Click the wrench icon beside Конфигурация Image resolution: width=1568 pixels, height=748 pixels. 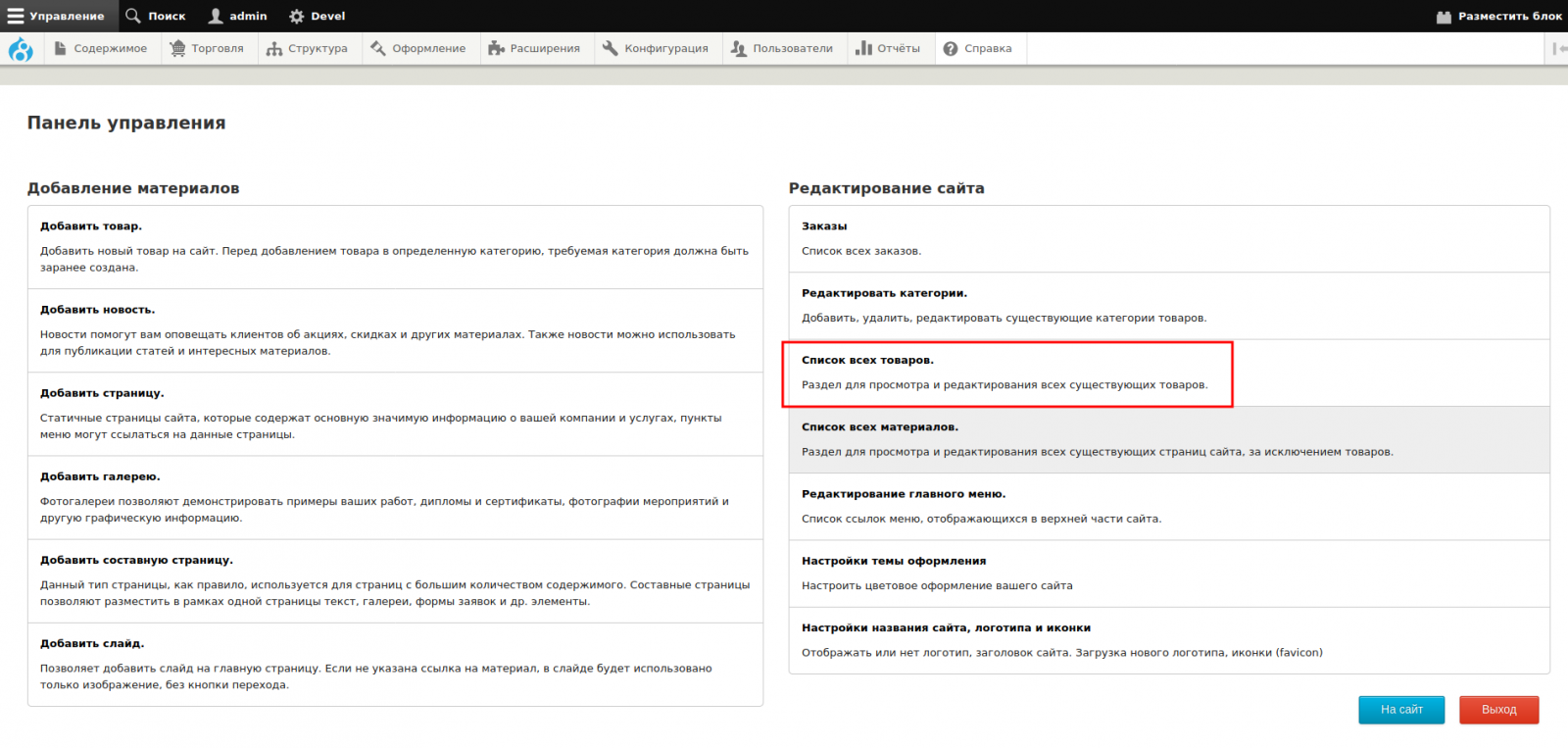611,48
